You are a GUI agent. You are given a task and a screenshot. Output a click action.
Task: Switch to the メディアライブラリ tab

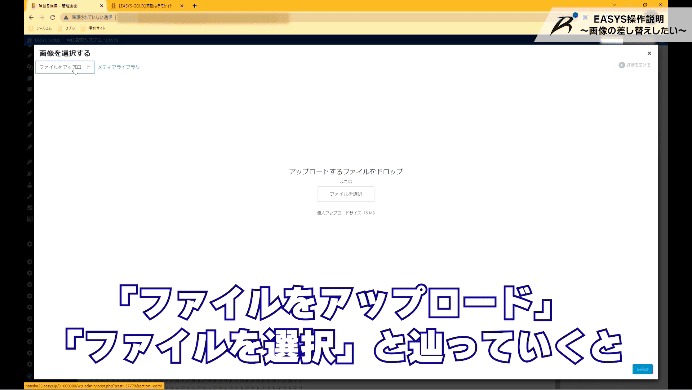click(118, 67)
